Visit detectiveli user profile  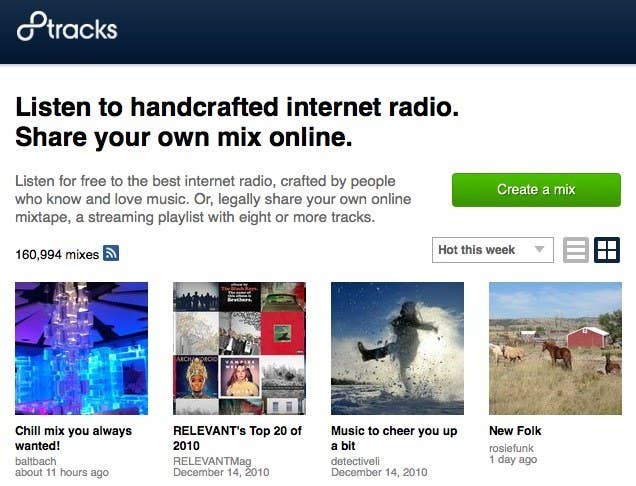355,461
